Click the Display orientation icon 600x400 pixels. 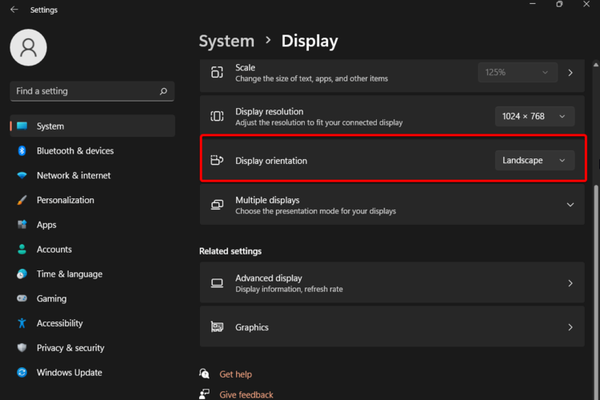pyautogui.click(x=217, y=160)
